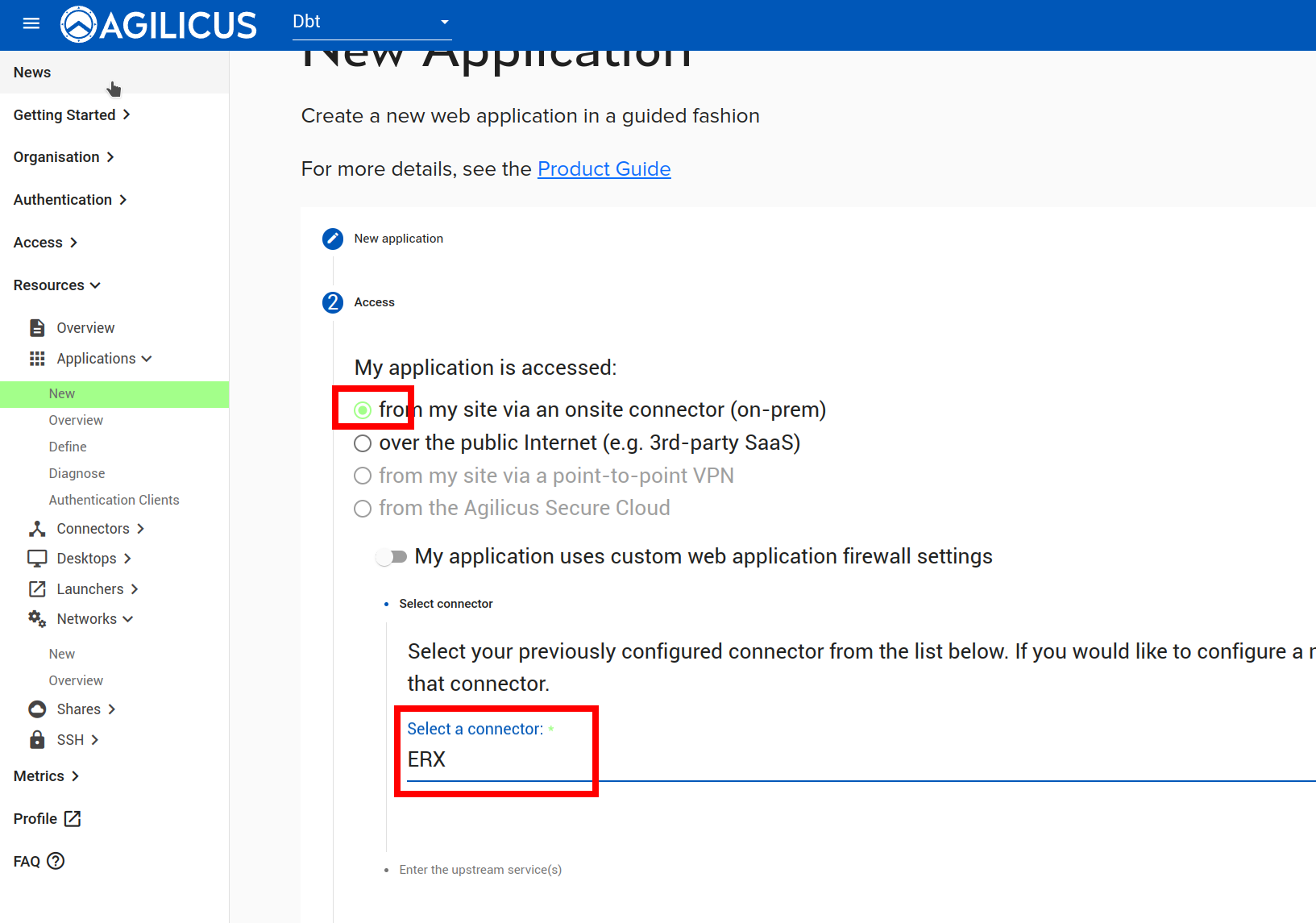Open the Dbt organisation dropdown

[x=372, y=23]
